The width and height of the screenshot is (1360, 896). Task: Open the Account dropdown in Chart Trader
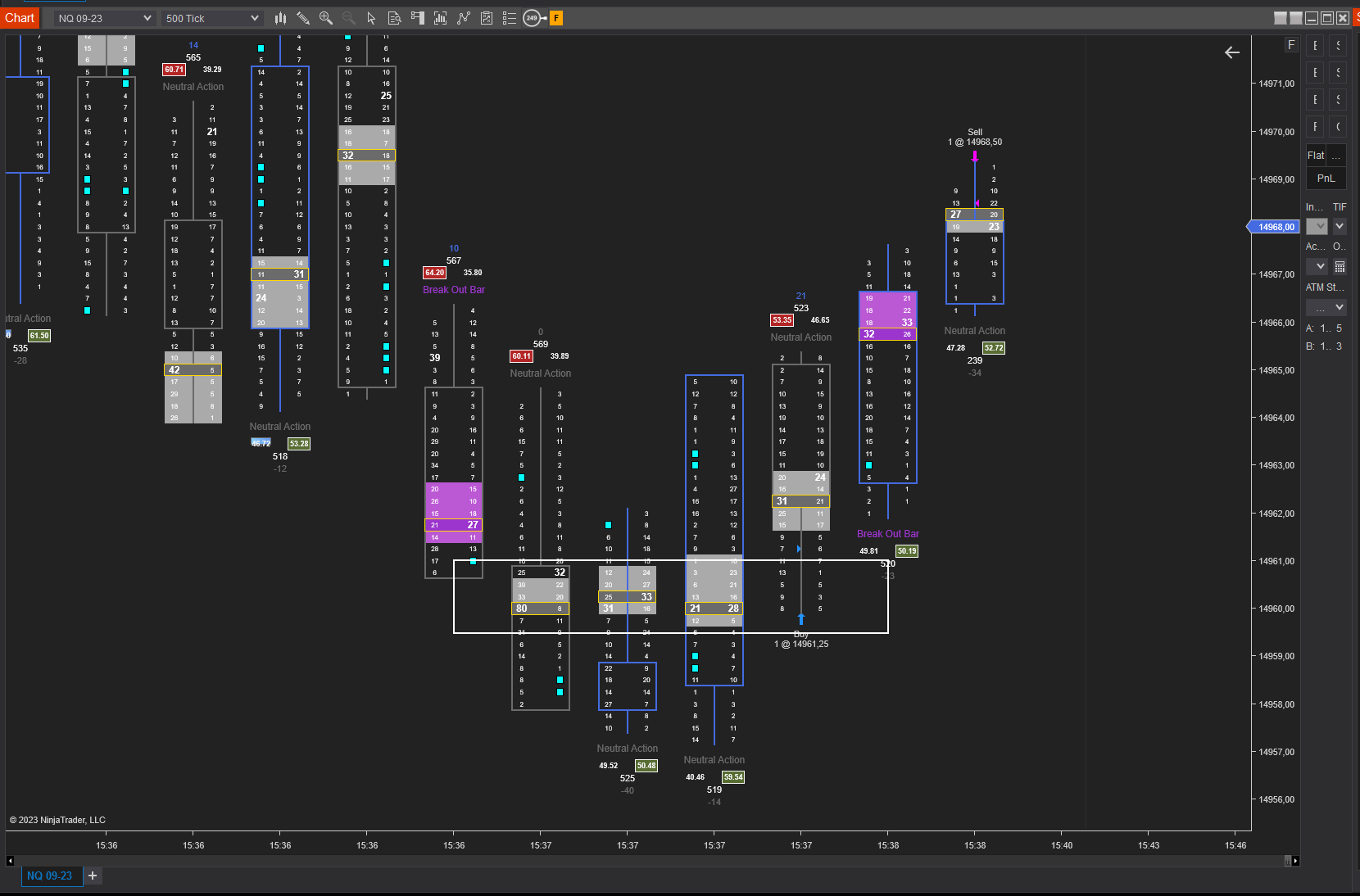tap(1317, 266)
